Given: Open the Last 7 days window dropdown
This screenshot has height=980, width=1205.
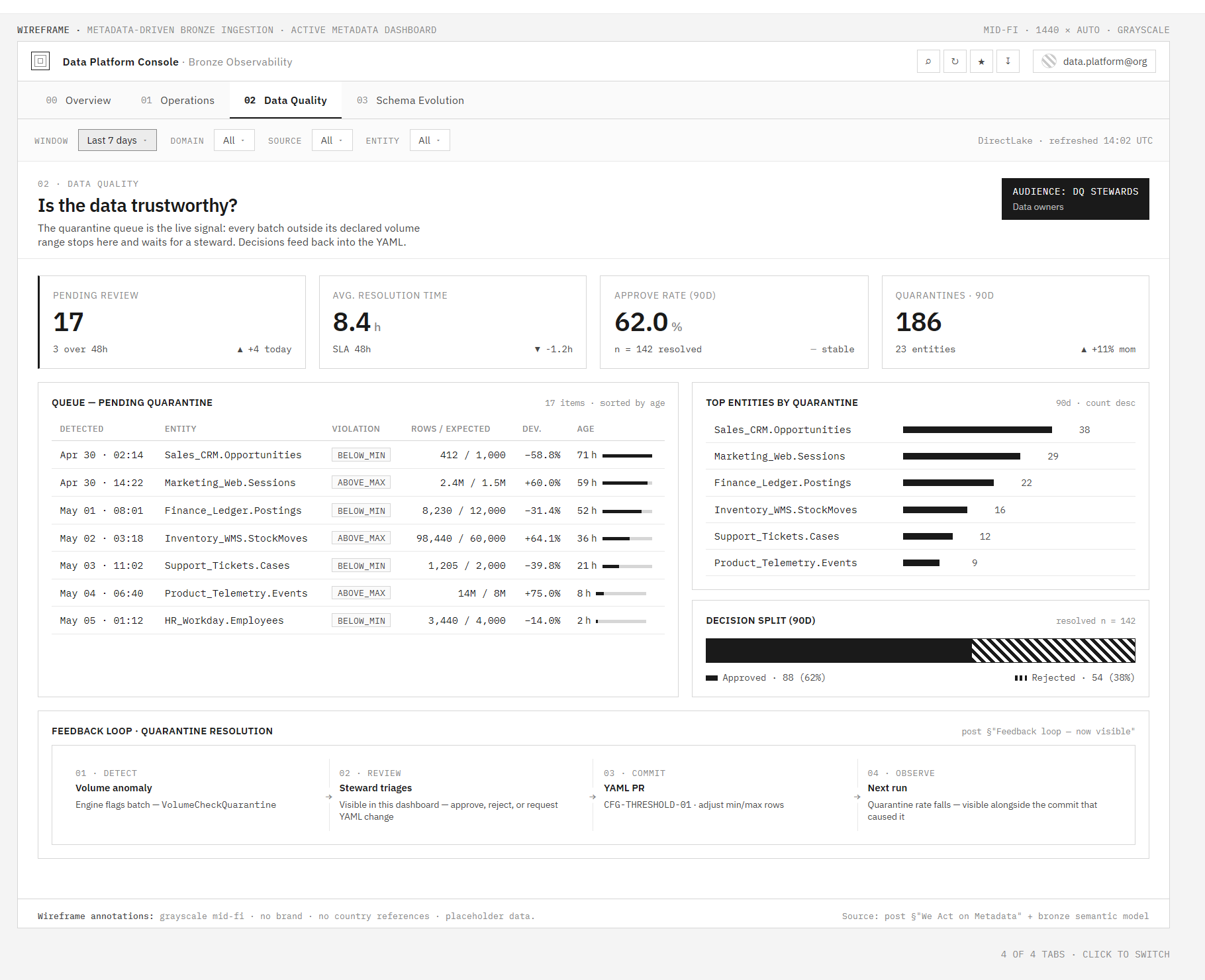Looking at the screenshot, I should (117, 140).
